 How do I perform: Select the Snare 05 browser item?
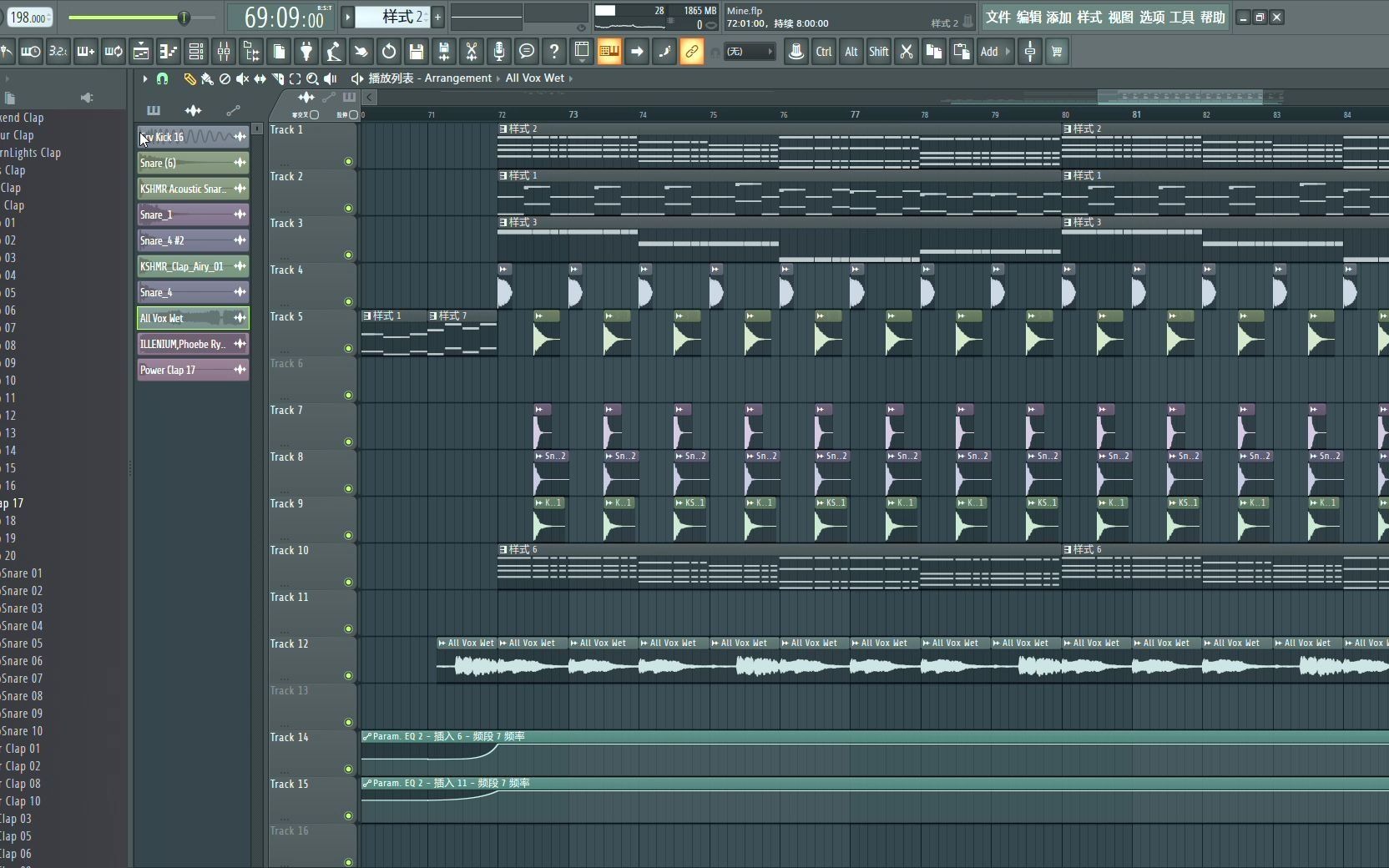click(x=22, y=643)
